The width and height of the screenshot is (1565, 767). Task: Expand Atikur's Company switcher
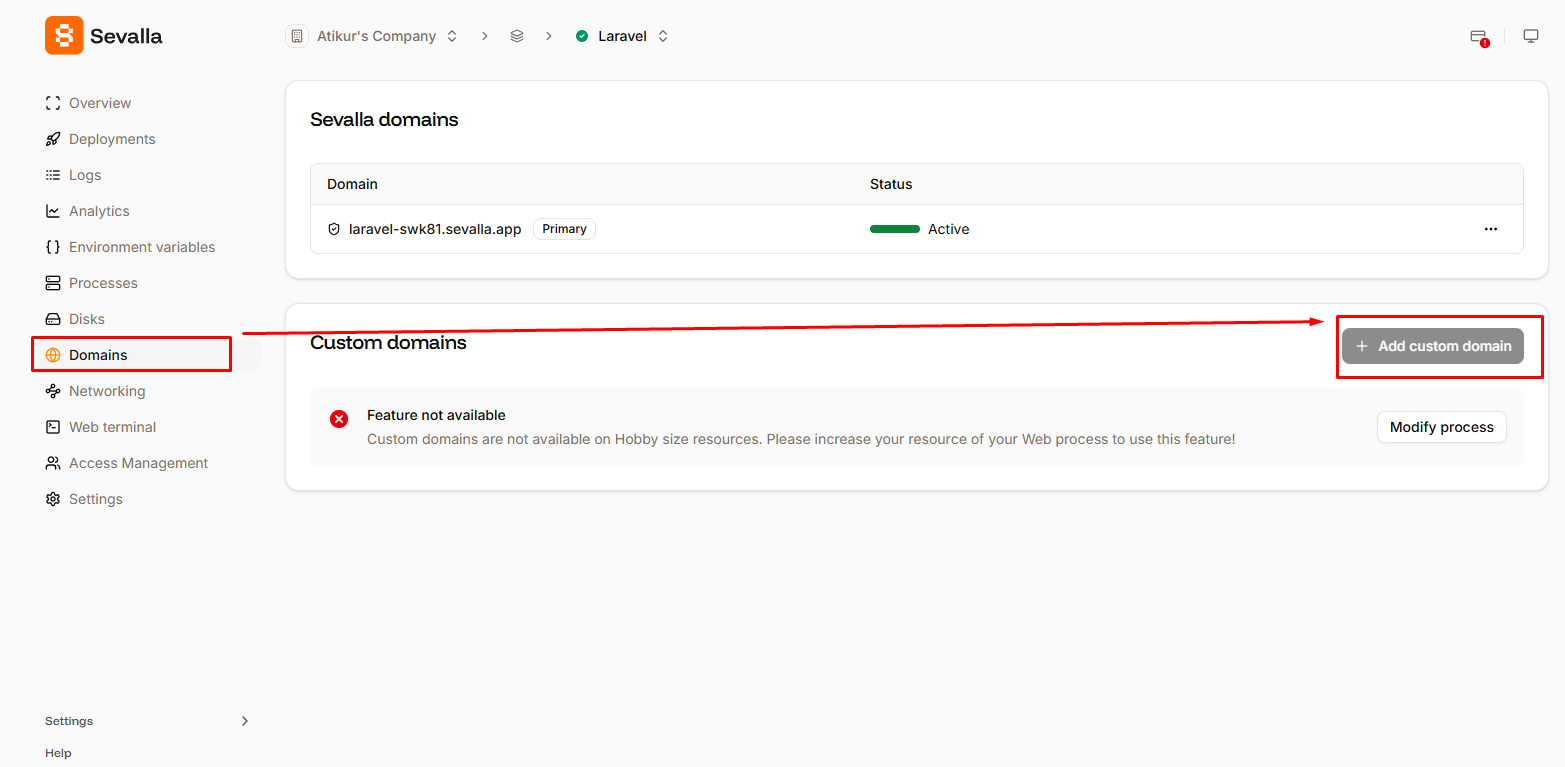click(451, 35)
